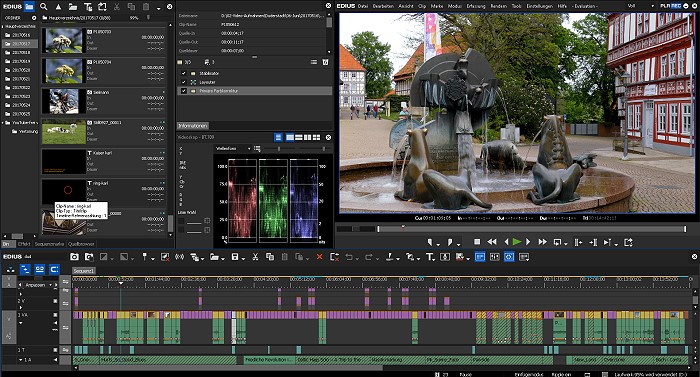Cut clip with timeline scissors icon
This screenshot has height=377, width=700.
point(255,257)
